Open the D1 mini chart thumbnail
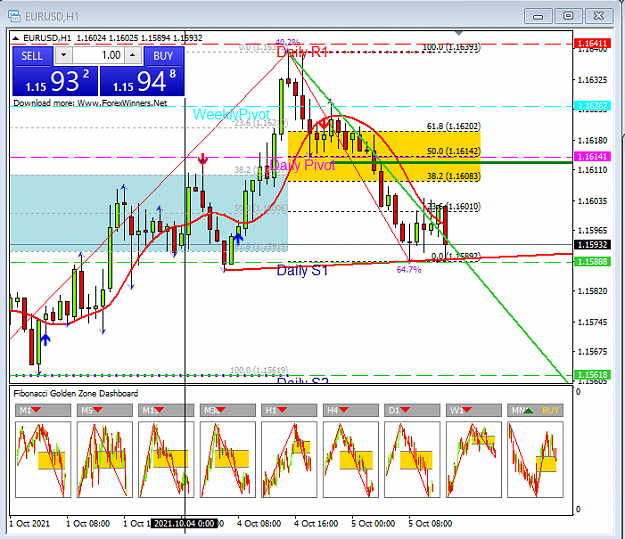Viewport: 625px width, 539px height. click(412, 459)
